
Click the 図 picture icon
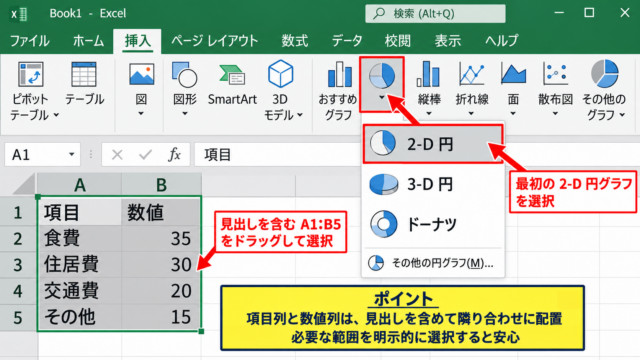[141, 74]
